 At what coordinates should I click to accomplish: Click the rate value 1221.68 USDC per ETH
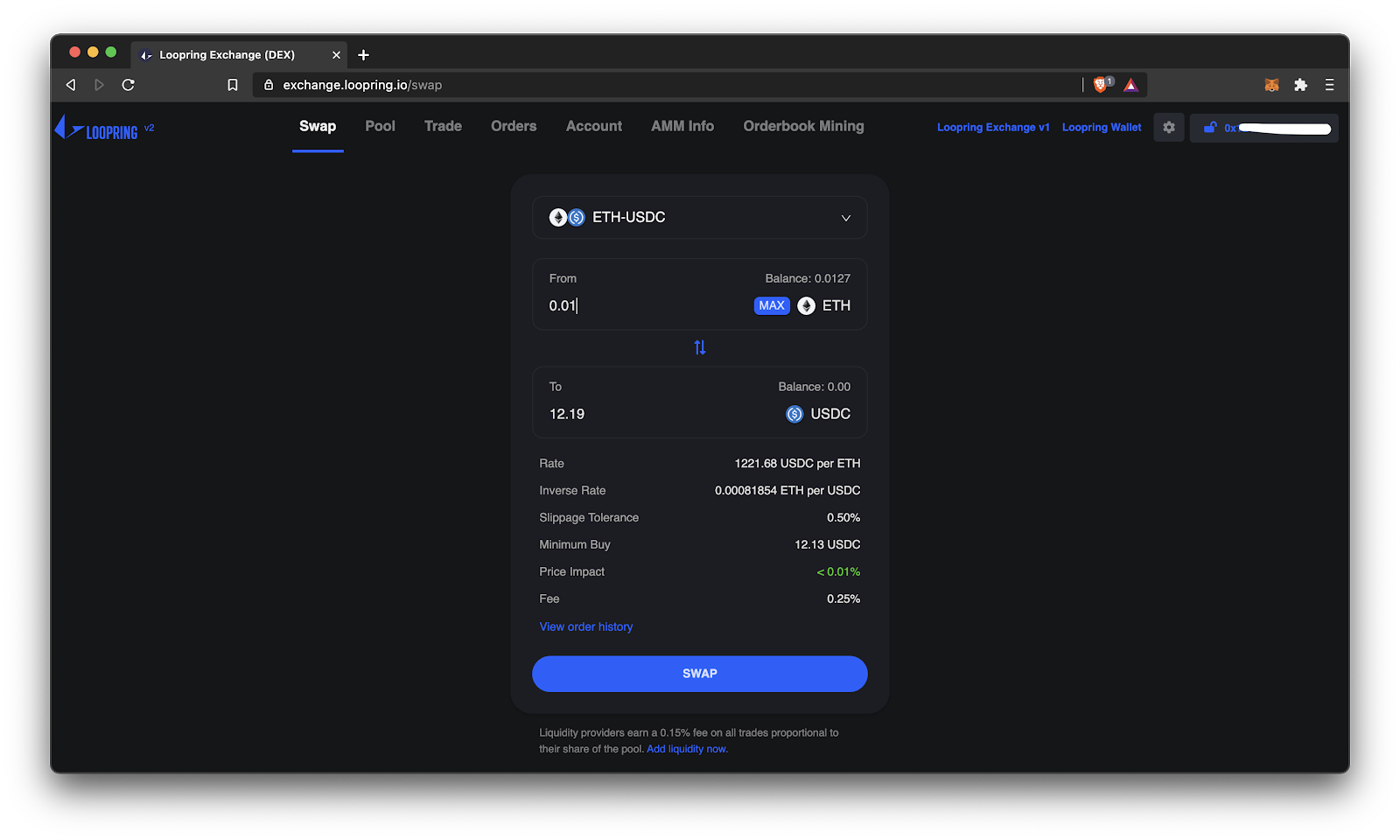797,464
